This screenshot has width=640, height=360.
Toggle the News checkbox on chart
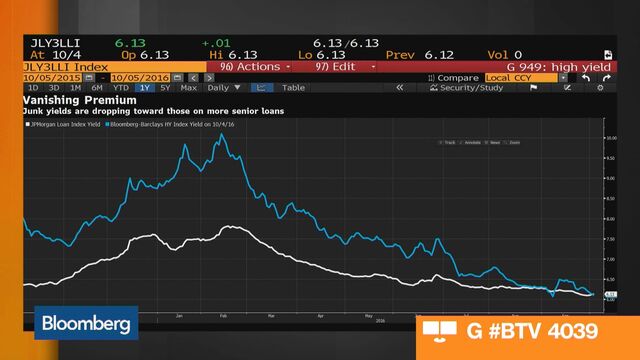pos(486,142)
